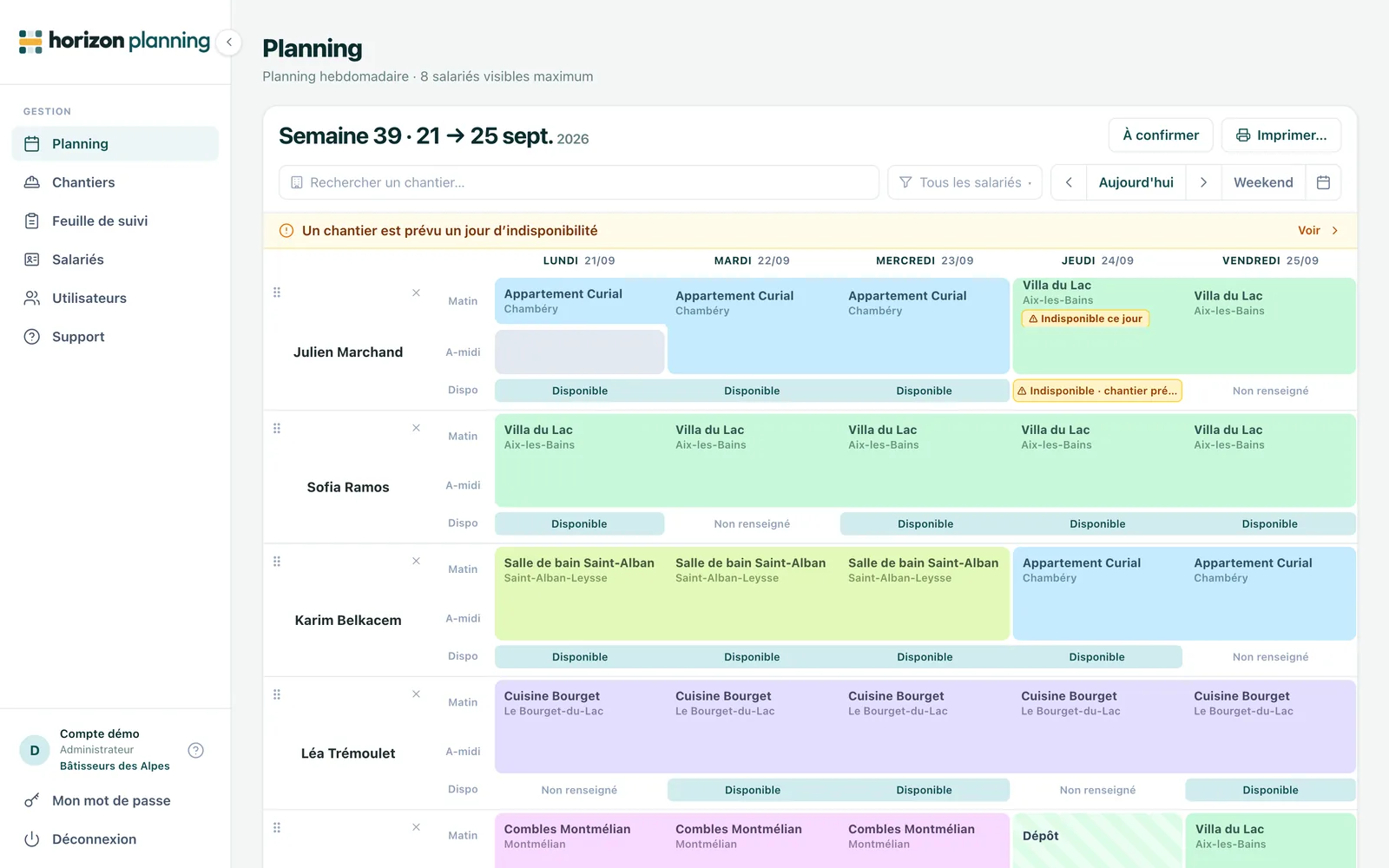Jump to Aujourd'hui

pyautogui.click(x=1136, y=182)
